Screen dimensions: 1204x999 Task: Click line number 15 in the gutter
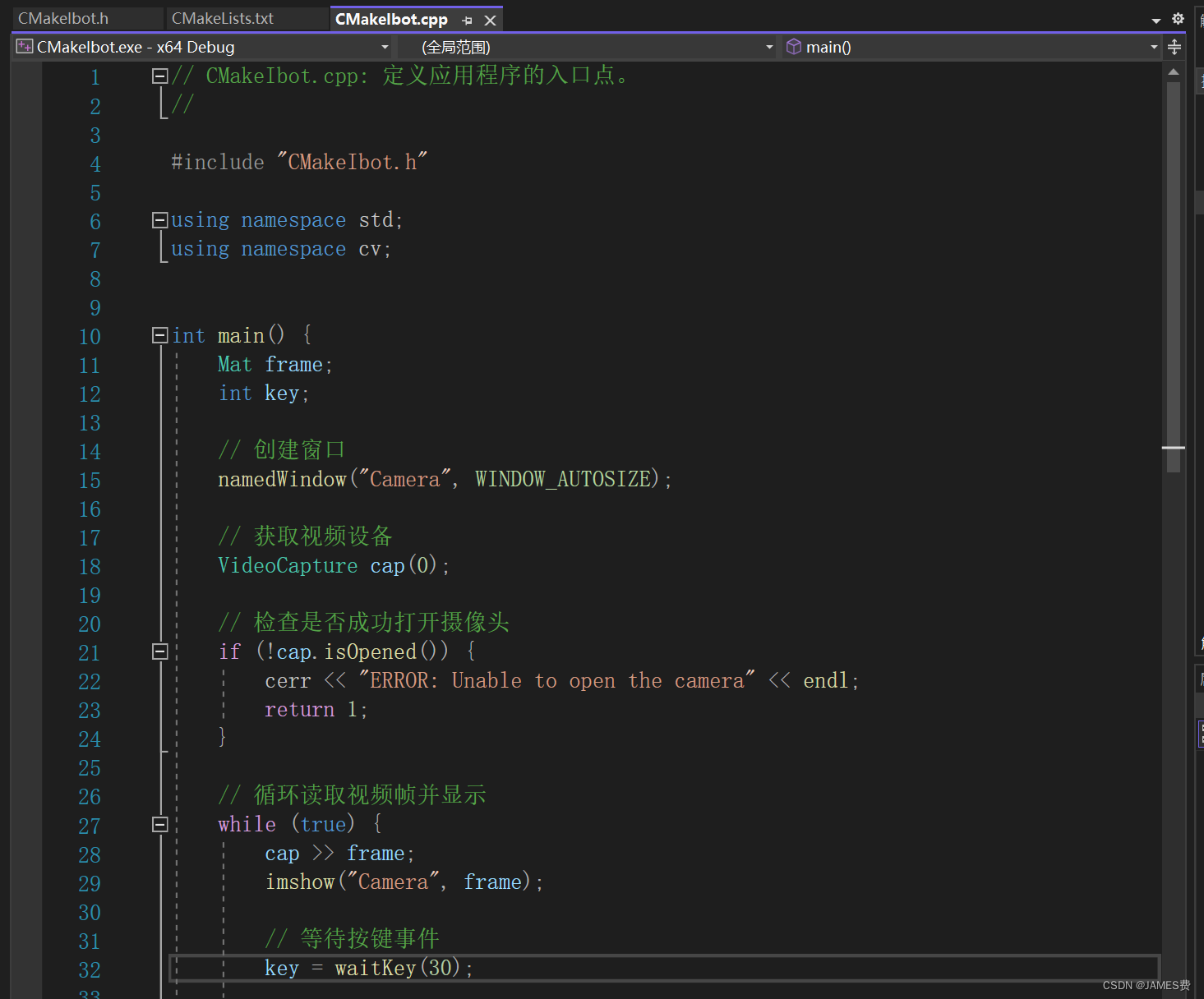(90, 481)
